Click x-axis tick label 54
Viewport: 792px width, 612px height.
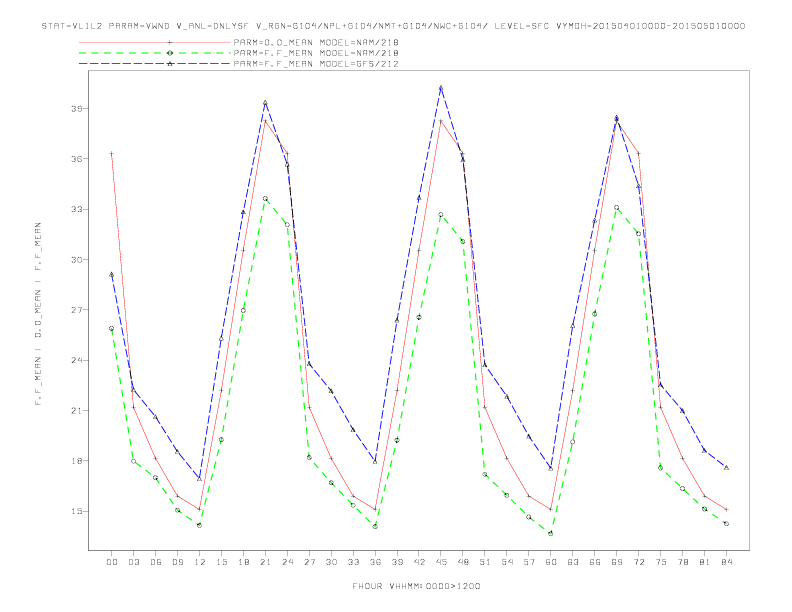point(507,562)
